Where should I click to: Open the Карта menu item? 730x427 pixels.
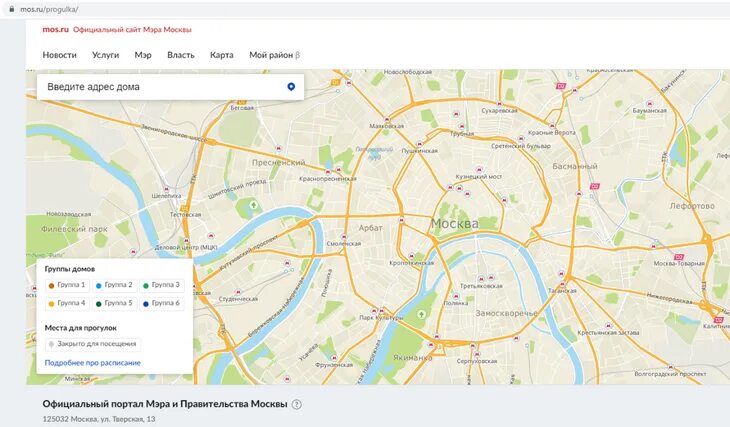[222, 55]
